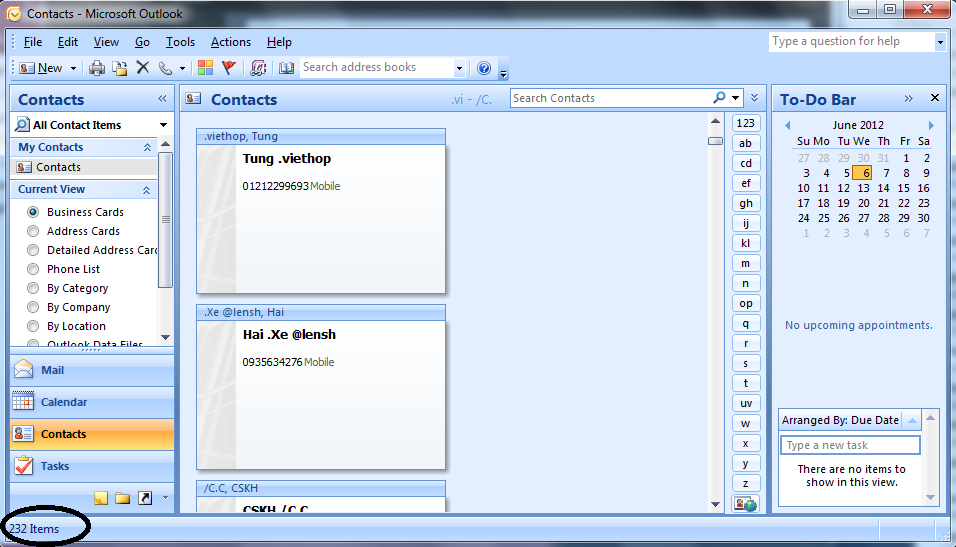Open the Categorize color squares icon
Screen dimensions: 956x547
point(205,68)
